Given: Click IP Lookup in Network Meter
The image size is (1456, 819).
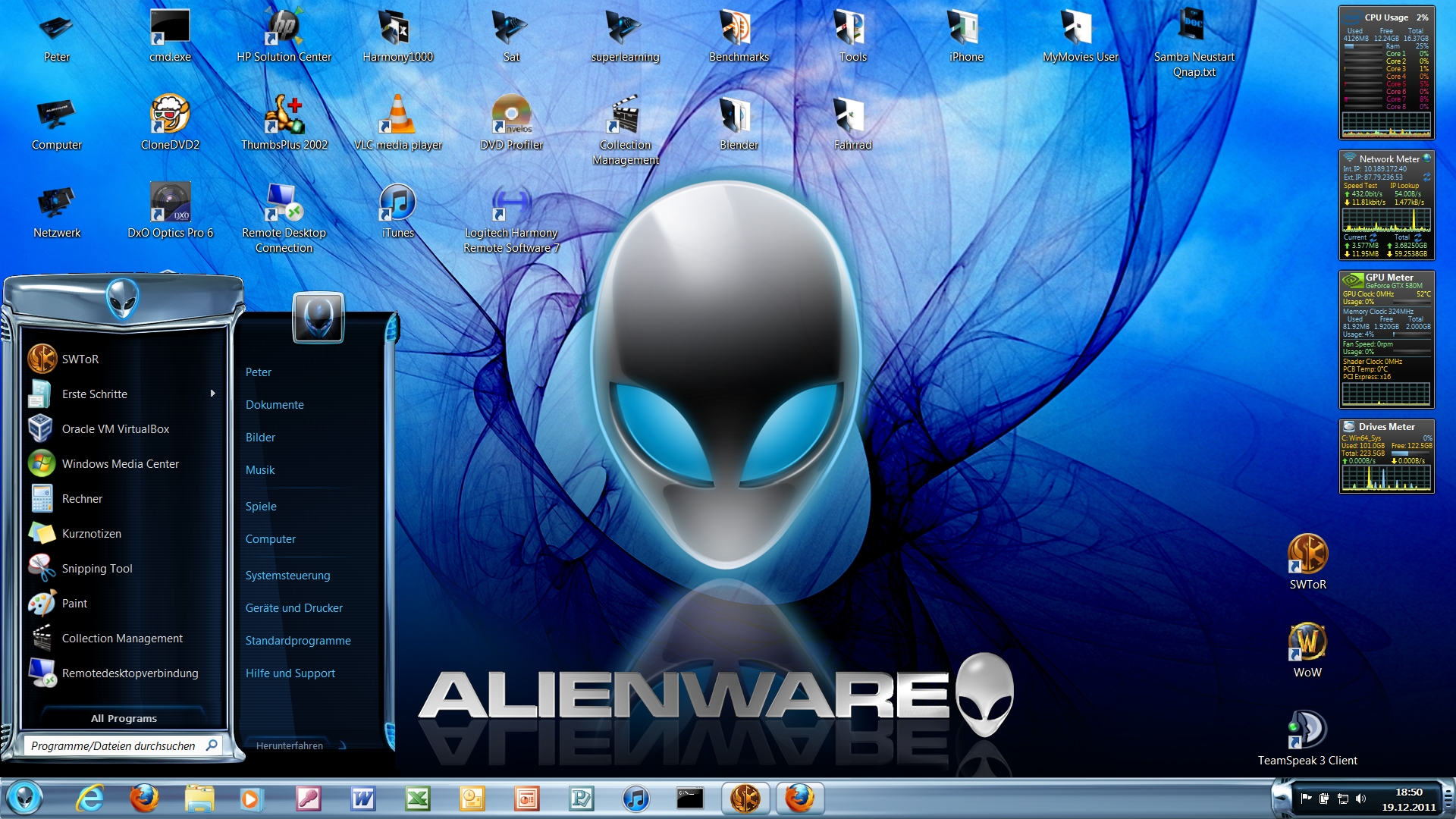Looking at the screenshot, I should click(x=1404, y=186).
